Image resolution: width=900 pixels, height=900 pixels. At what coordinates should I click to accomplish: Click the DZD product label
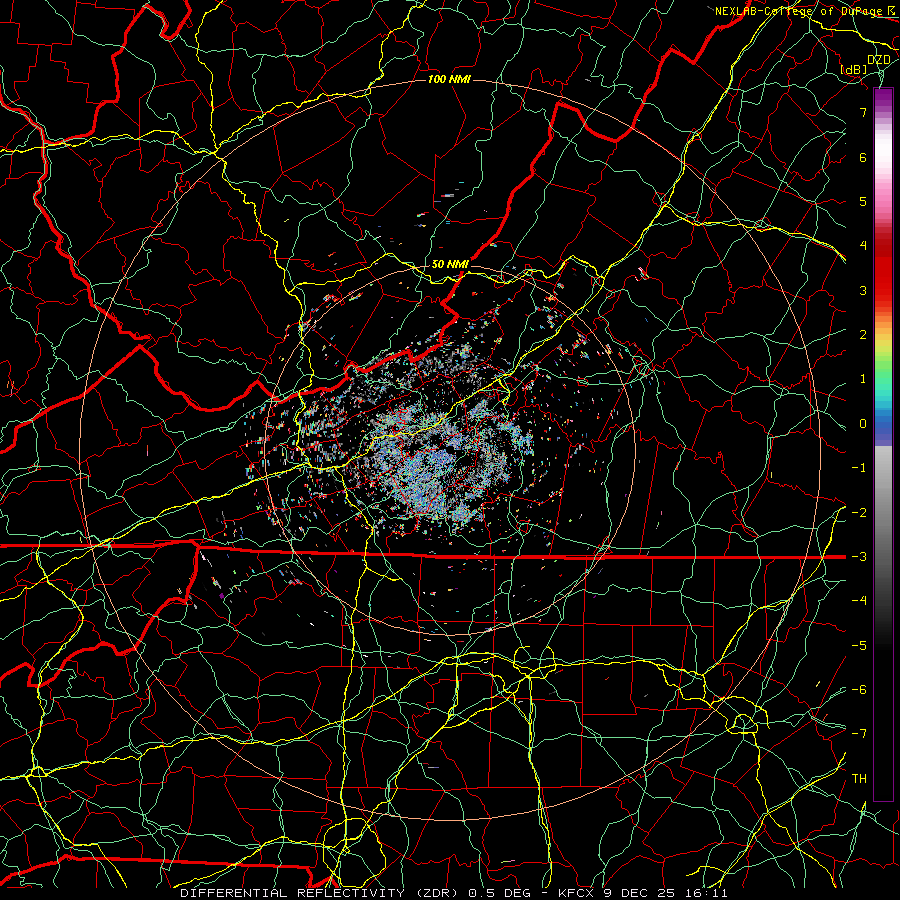click(x=878, y=60)
